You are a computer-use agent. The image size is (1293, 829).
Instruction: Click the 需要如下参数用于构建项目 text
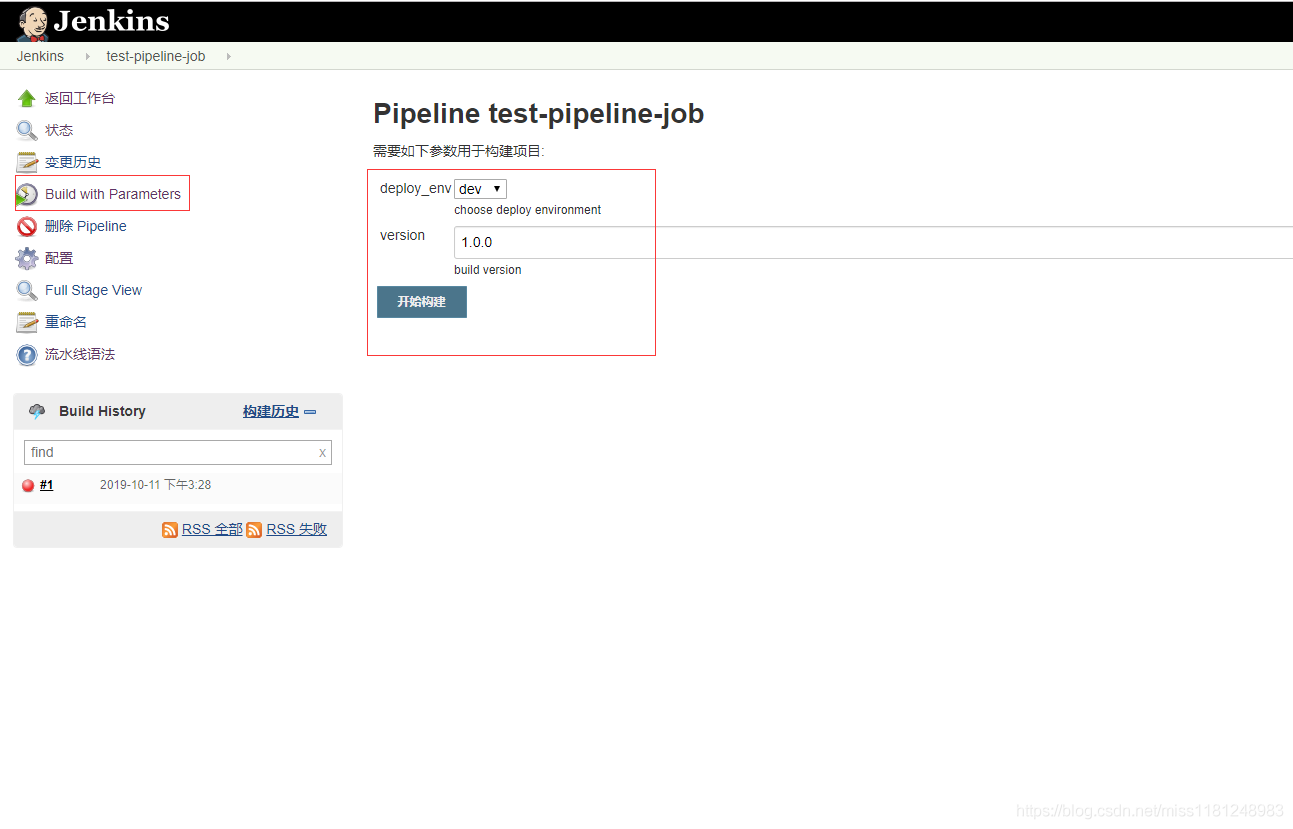[x=458, y=151]
